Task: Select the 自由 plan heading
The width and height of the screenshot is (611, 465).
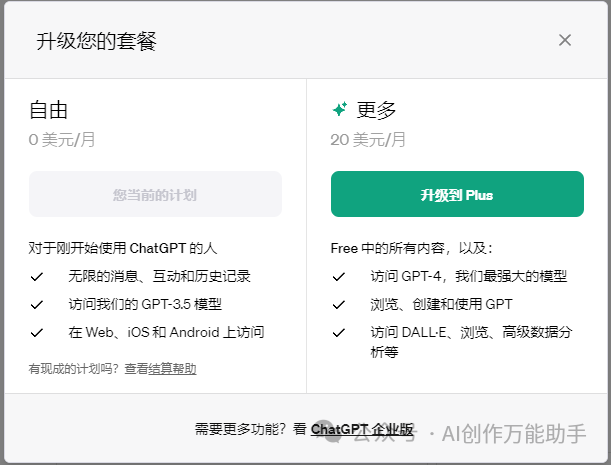Action: (x=49, y=110)
